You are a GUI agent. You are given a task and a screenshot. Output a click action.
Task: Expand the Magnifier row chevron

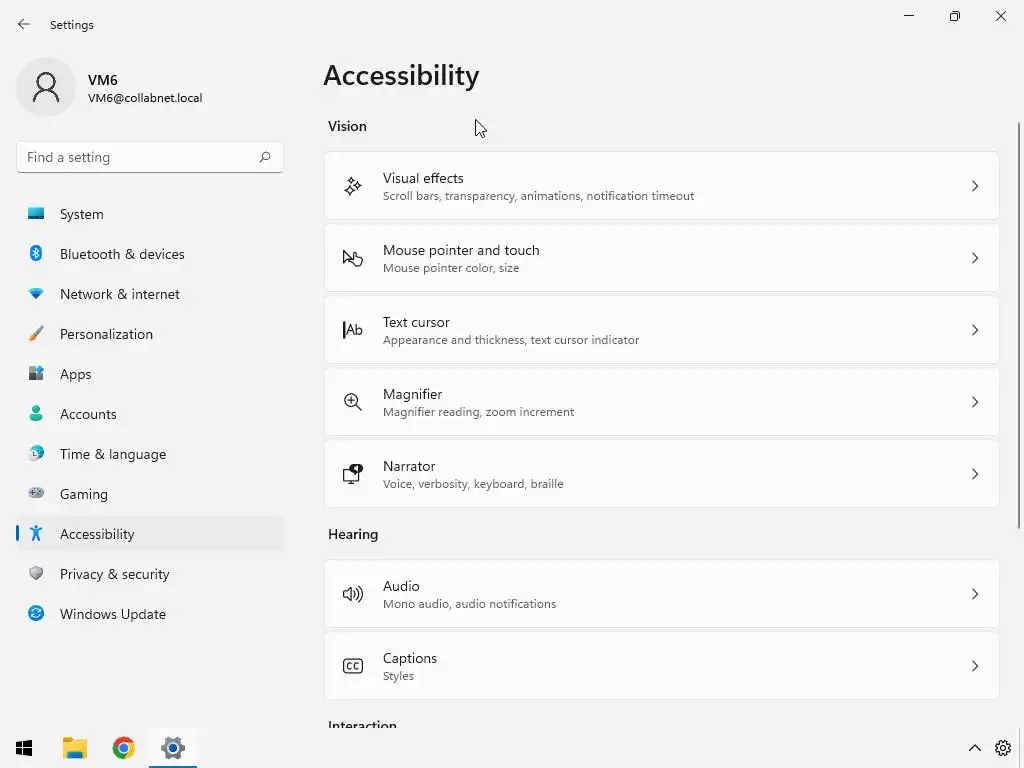pyautogui.click(x=975, y=402)
